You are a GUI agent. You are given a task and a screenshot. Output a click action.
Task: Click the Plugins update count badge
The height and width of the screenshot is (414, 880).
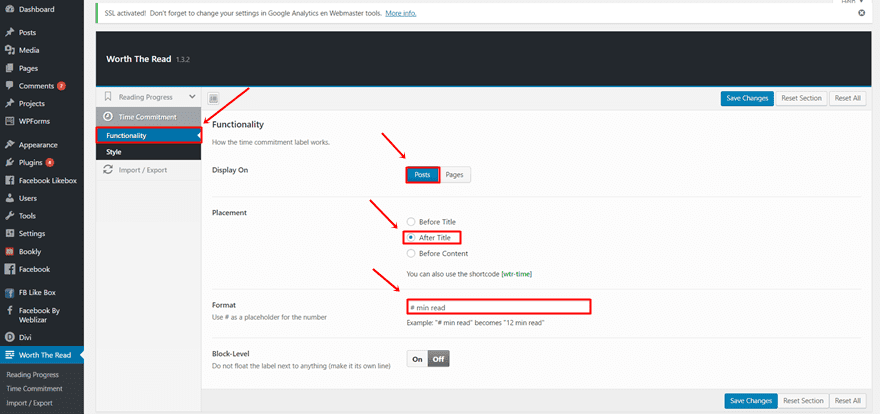pos(50,163)
